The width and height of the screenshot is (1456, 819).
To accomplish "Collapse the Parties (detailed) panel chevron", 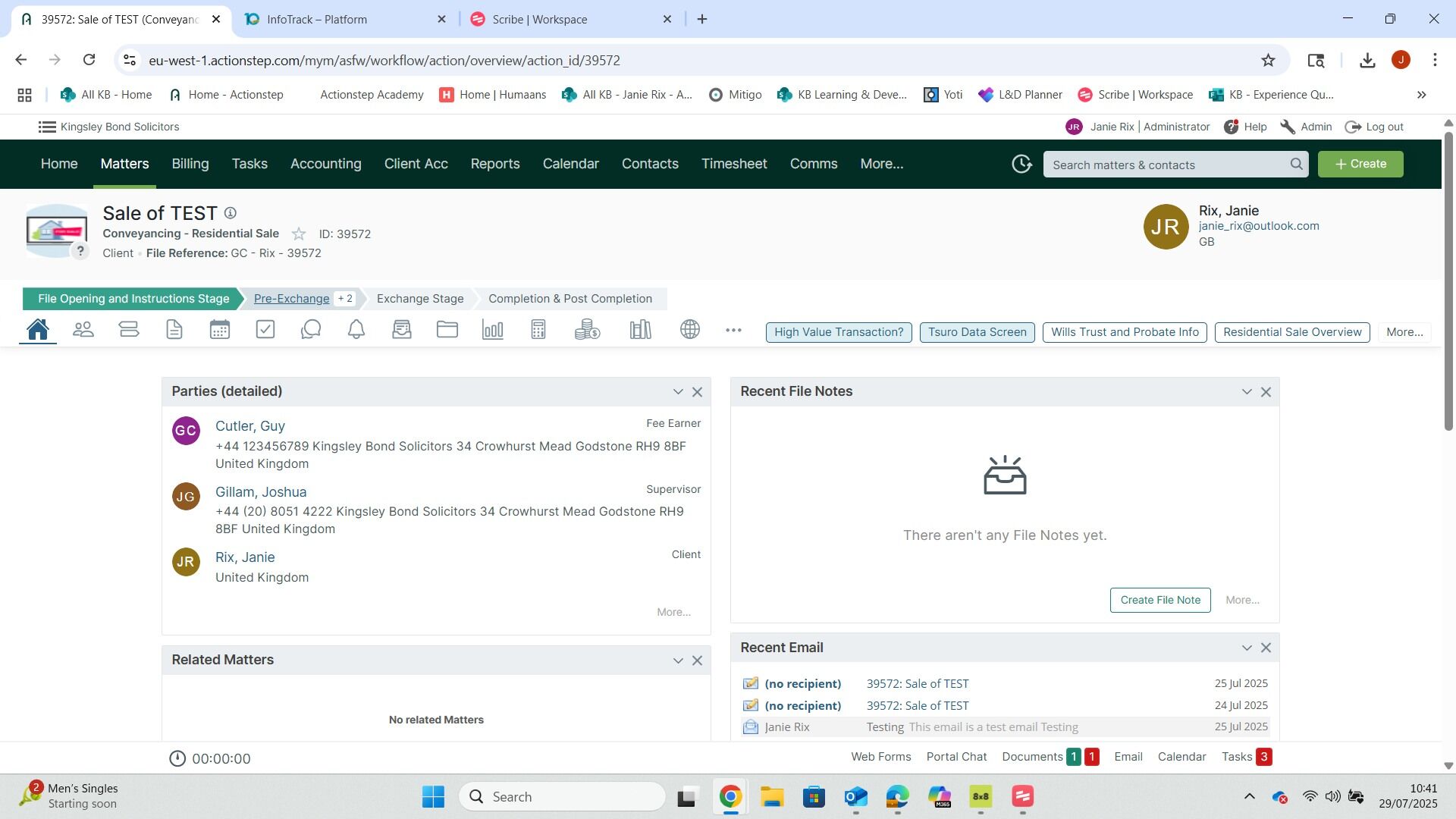I will pos(677,392).
